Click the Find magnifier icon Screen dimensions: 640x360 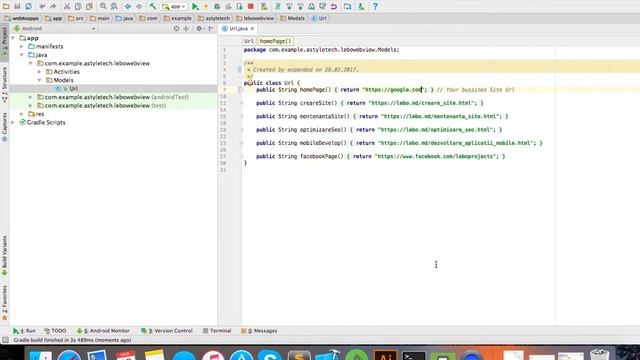tap(103, 6)
